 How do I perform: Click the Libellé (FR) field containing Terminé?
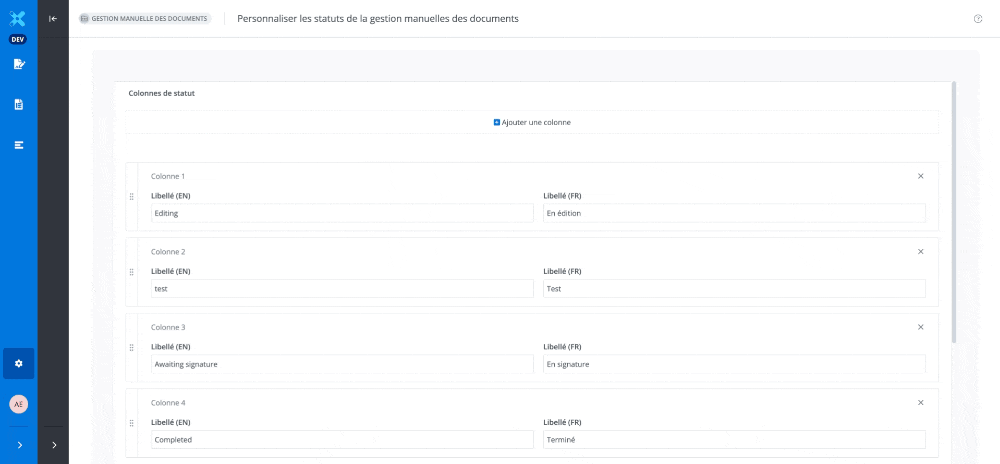[x=734, y=440]
